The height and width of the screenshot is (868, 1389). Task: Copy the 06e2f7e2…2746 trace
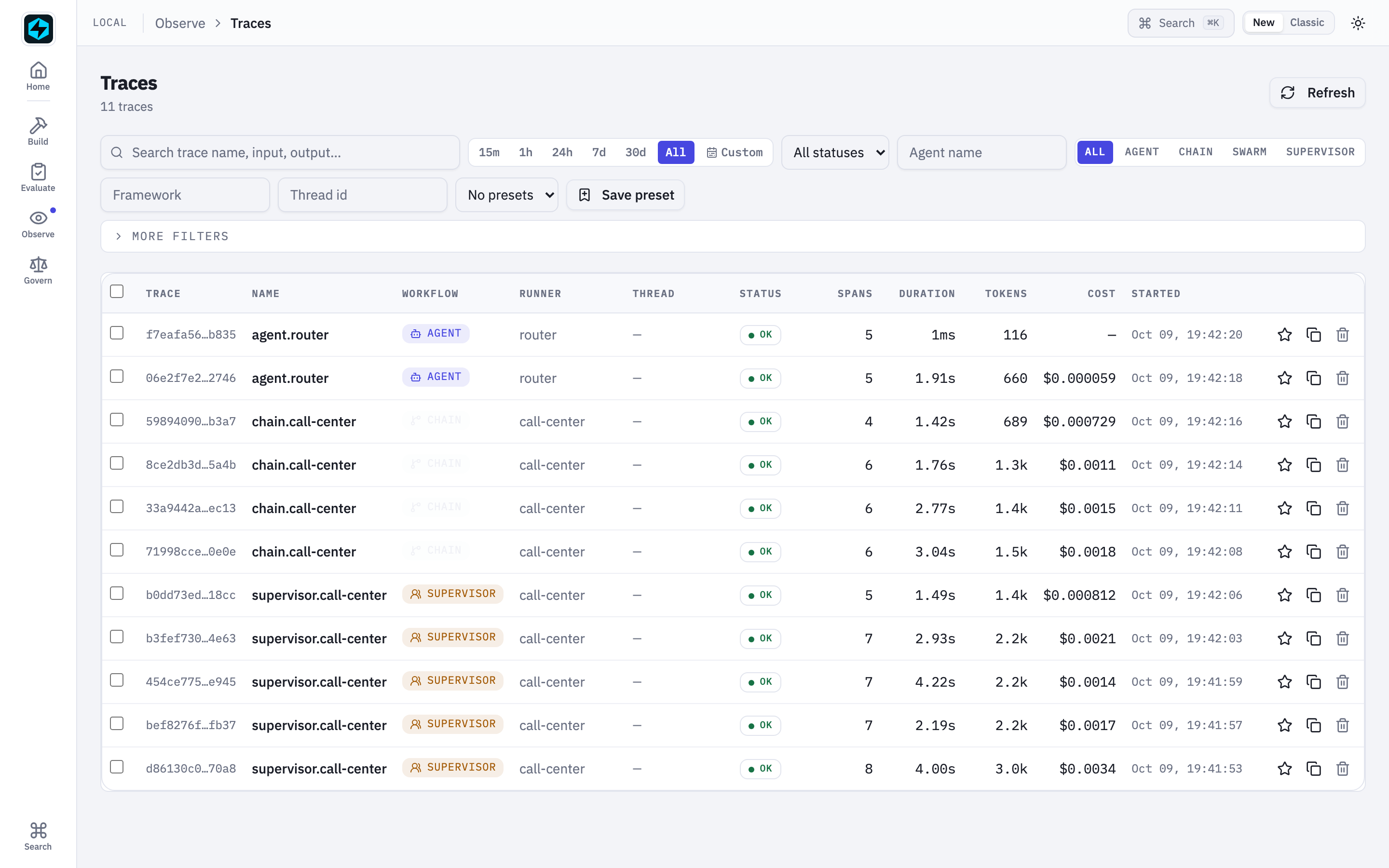coord(1314,379)
